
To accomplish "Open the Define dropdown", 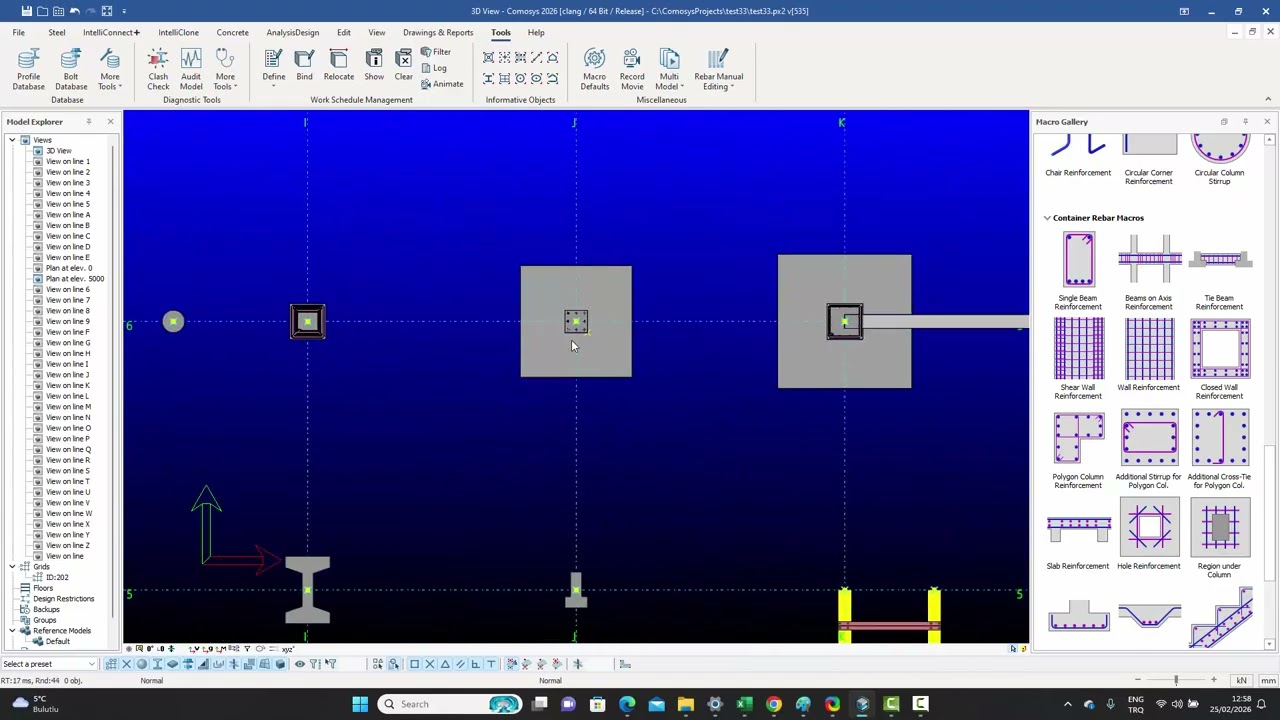I will (x=273, y=67).
